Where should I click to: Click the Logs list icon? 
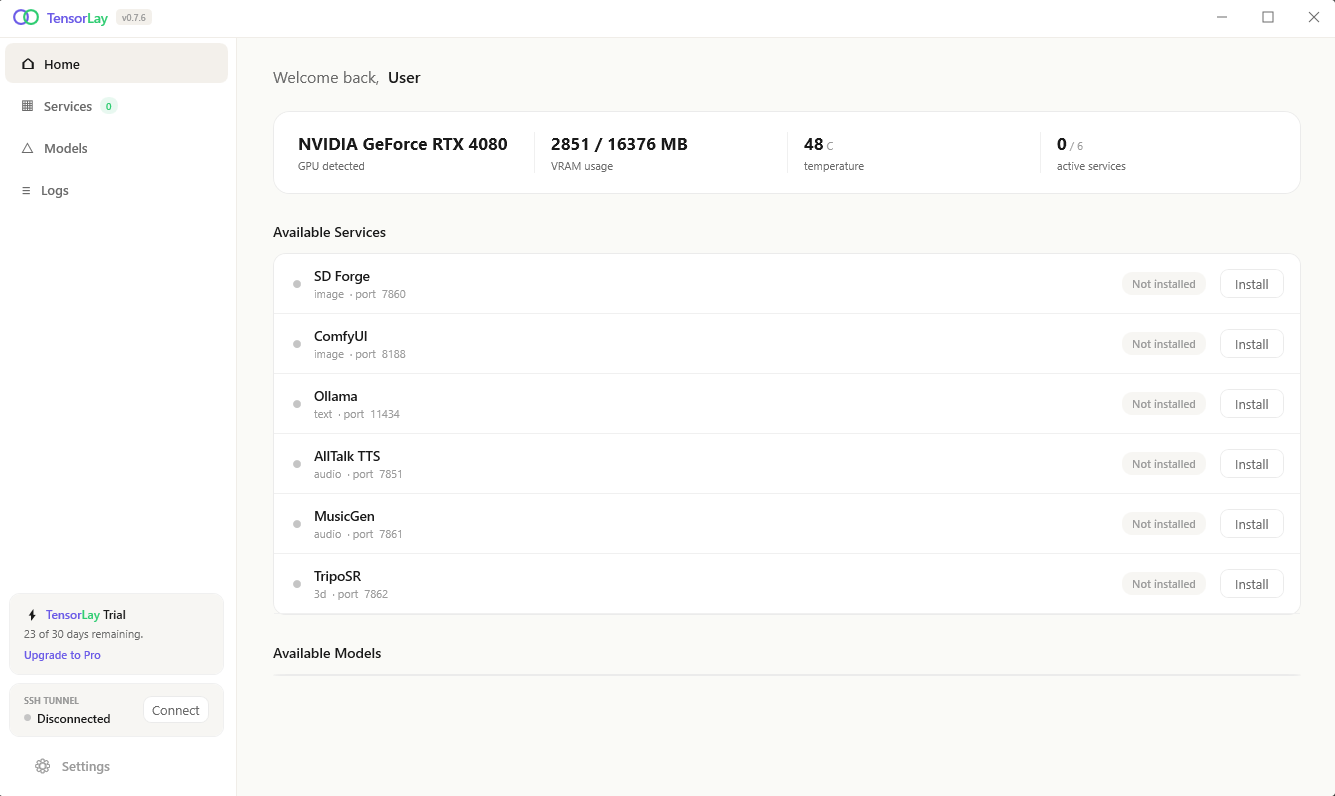click(27, 190)
